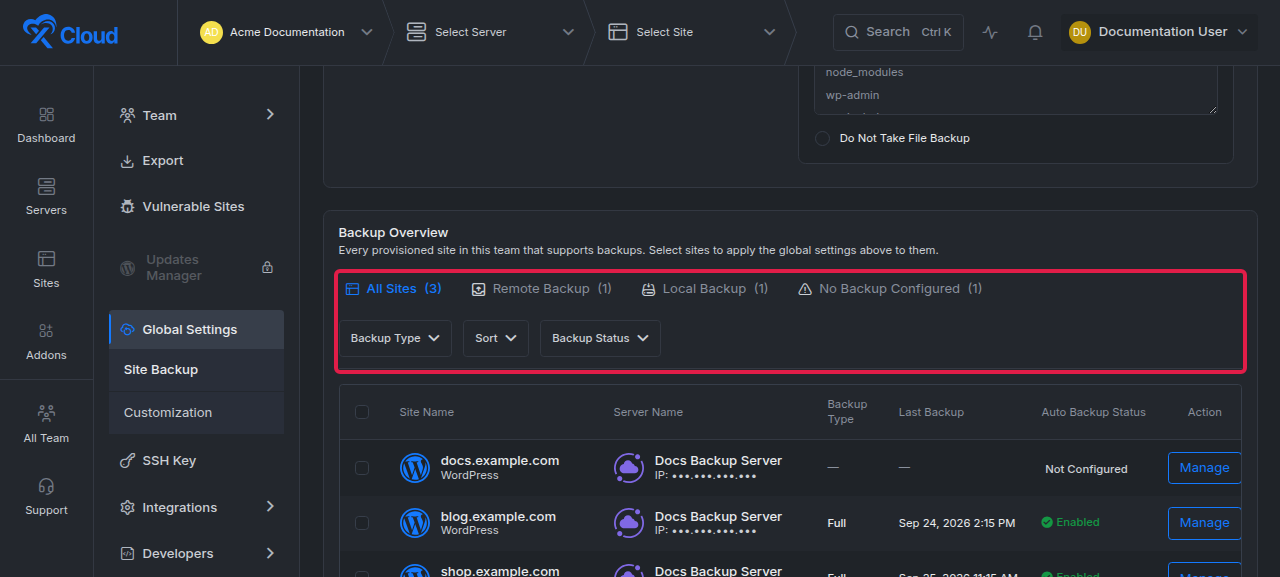This screenshot has width=1280, height=577.
Task: Check the docs.example.com row checkbox
Action: [x=362, y=468]
